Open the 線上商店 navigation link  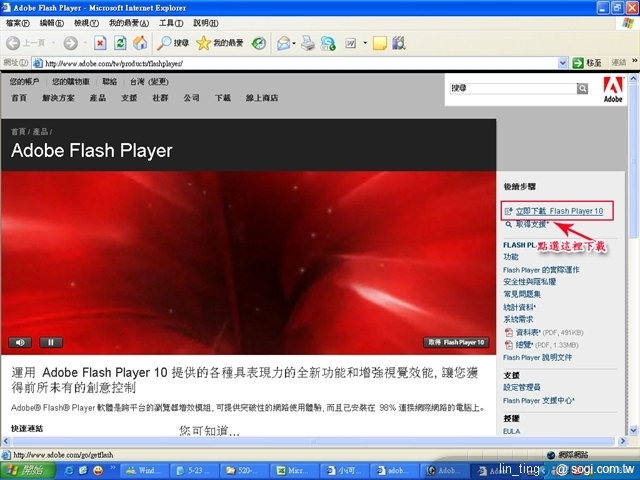tap(262, 98)
